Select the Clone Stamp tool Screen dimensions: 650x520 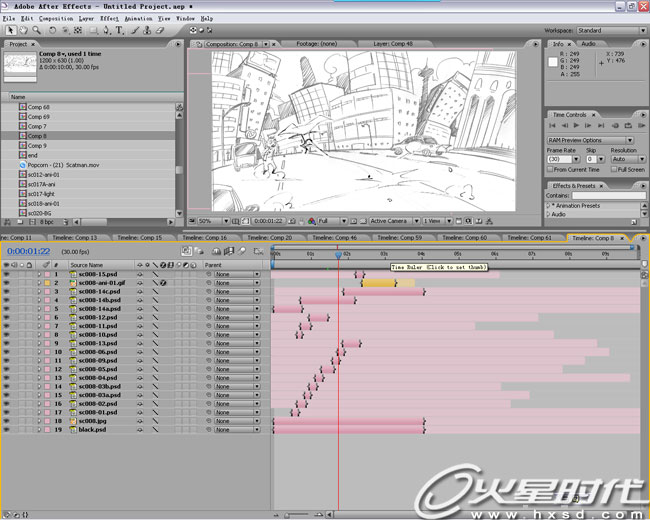pyautogui.click(x=147, y=30)
